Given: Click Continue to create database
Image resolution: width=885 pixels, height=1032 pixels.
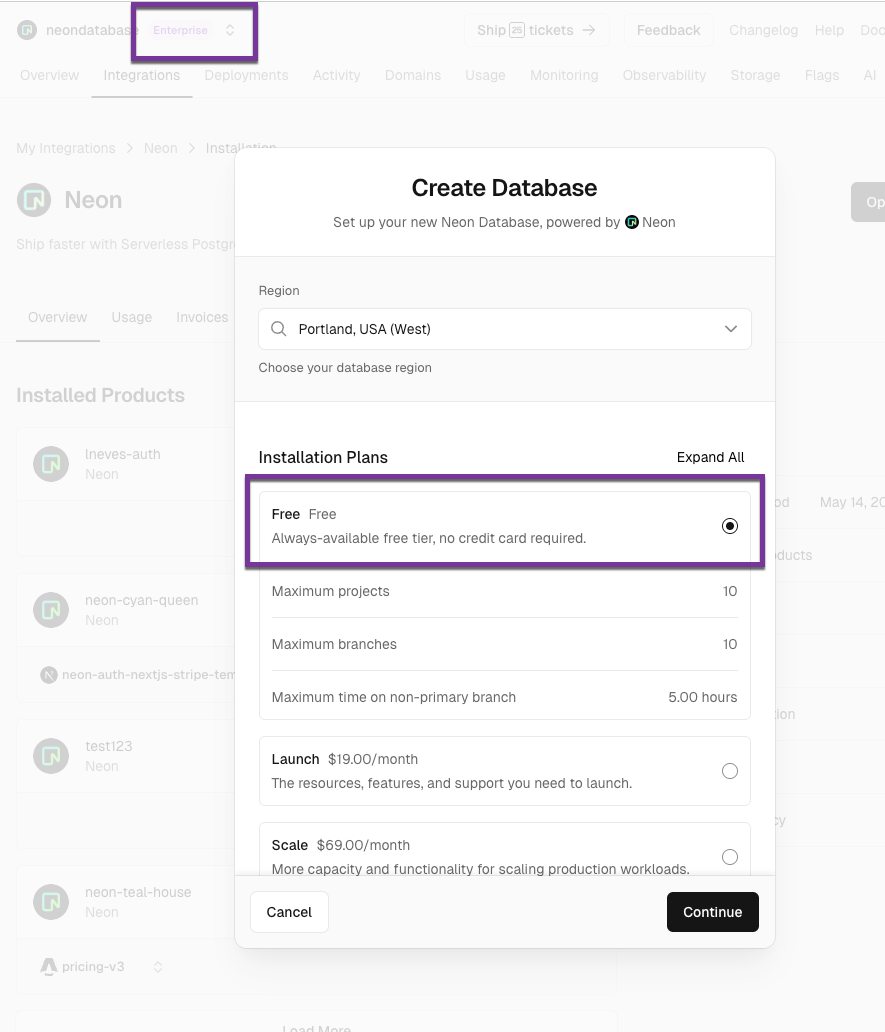Looking at the screenshot, I should coord(713,912).
